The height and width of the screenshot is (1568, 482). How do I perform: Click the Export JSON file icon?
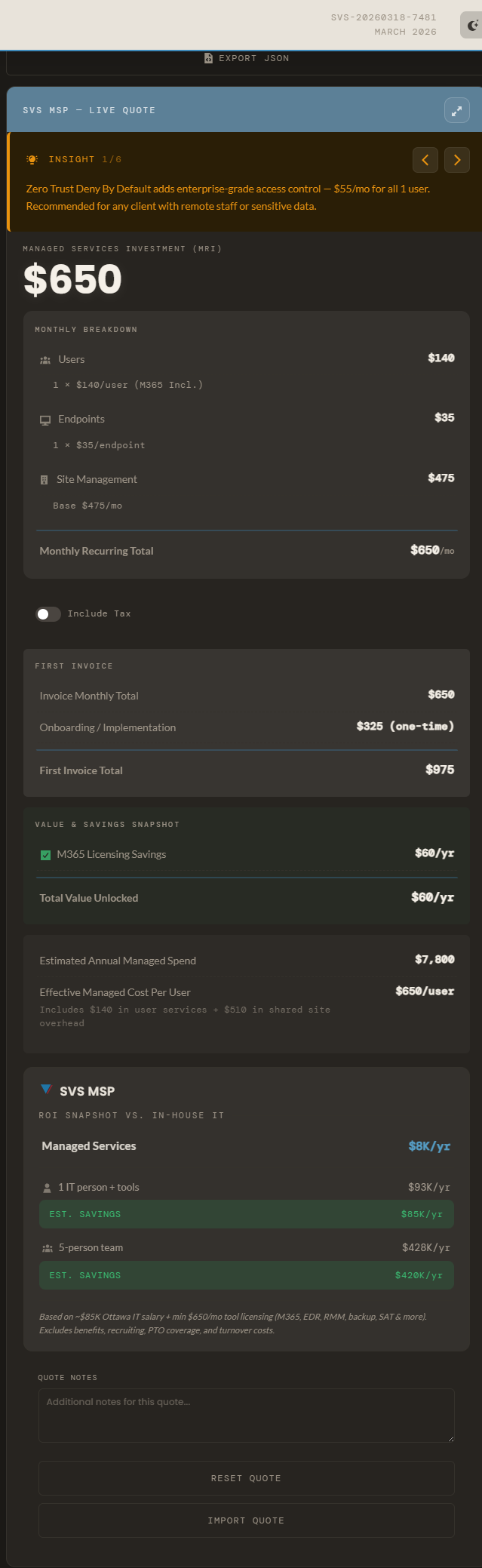click(208, 58)
